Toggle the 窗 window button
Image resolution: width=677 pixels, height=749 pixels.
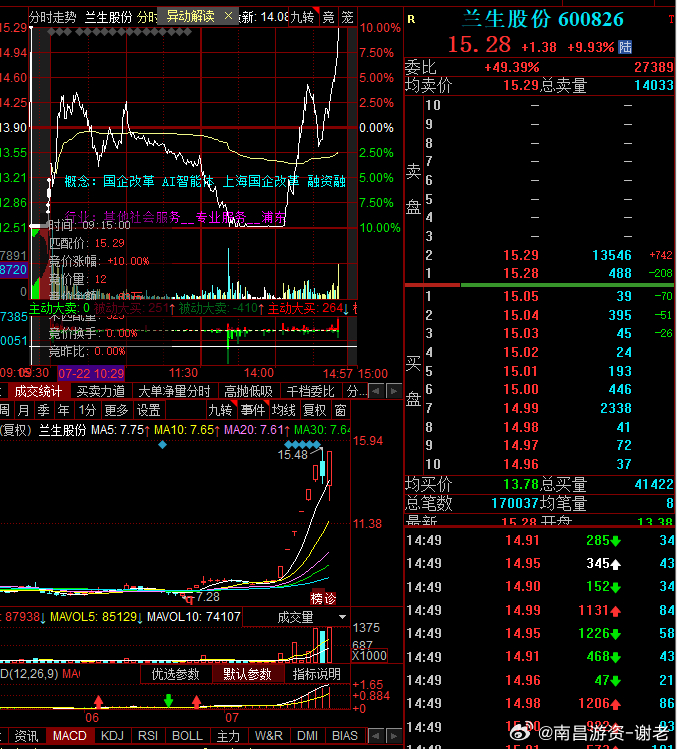tap(340, 410)
